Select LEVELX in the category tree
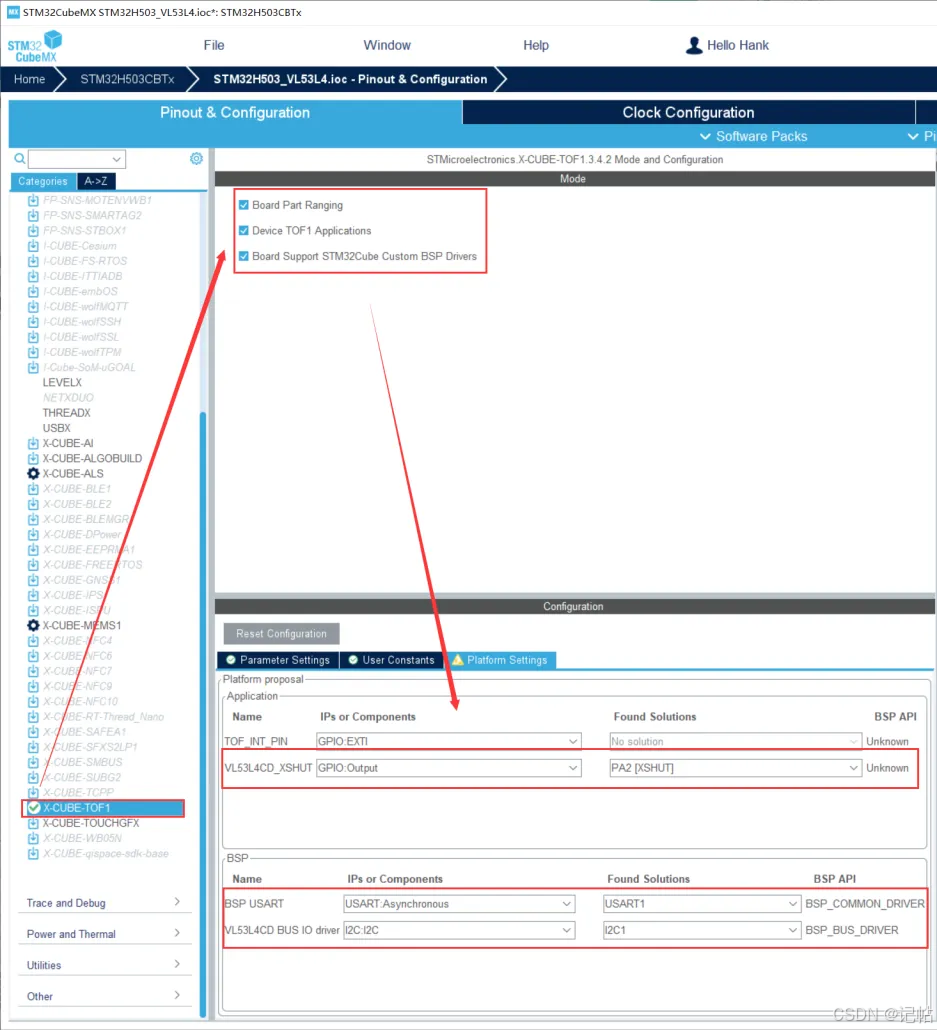The image size is (937, 1030). coord(62,382)
